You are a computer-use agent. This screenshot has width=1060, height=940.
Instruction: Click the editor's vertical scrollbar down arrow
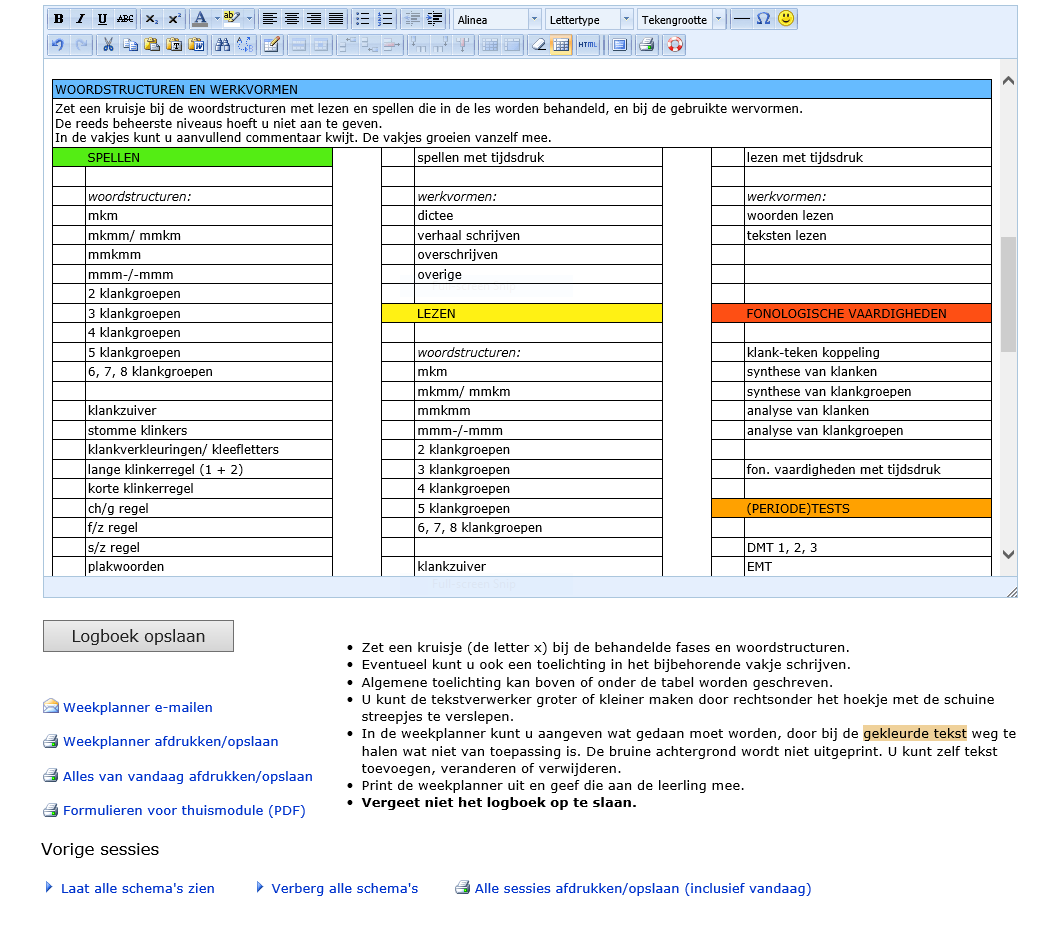coord(1008,554)
